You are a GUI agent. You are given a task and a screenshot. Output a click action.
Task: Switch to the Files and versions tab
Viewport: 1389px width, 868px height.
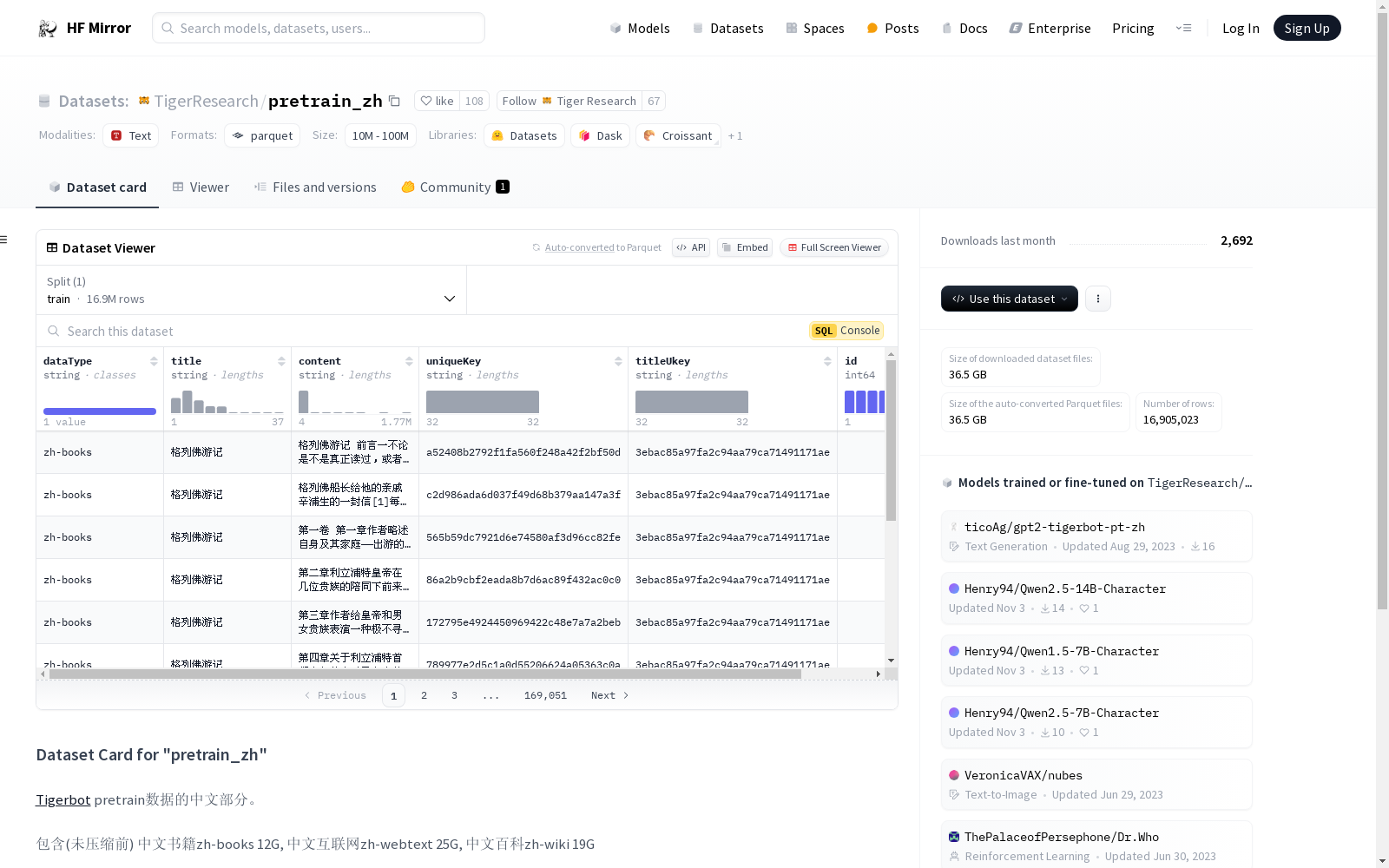(x=315, y=187)
